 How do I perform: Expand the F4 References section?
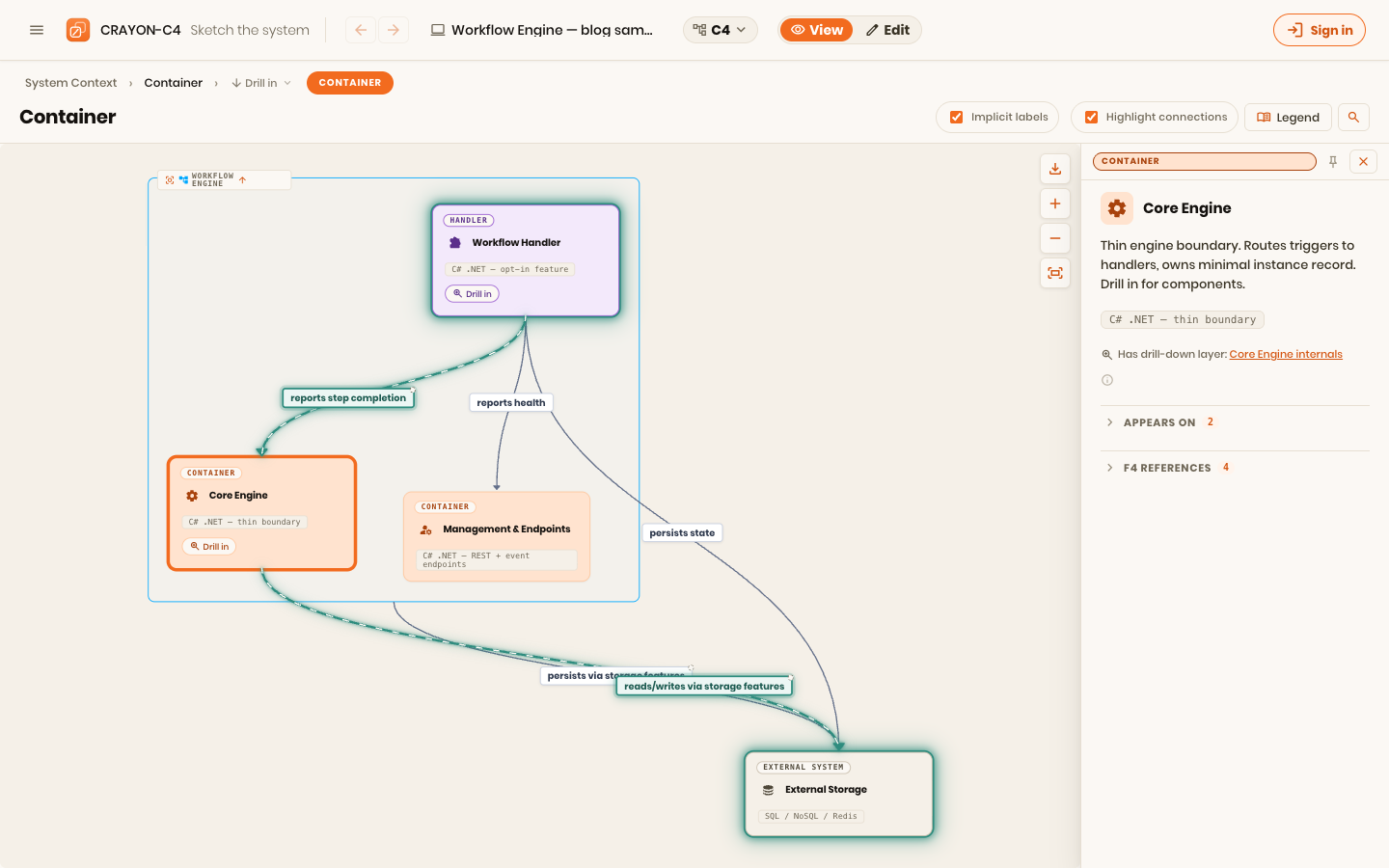click(1235, 468)
